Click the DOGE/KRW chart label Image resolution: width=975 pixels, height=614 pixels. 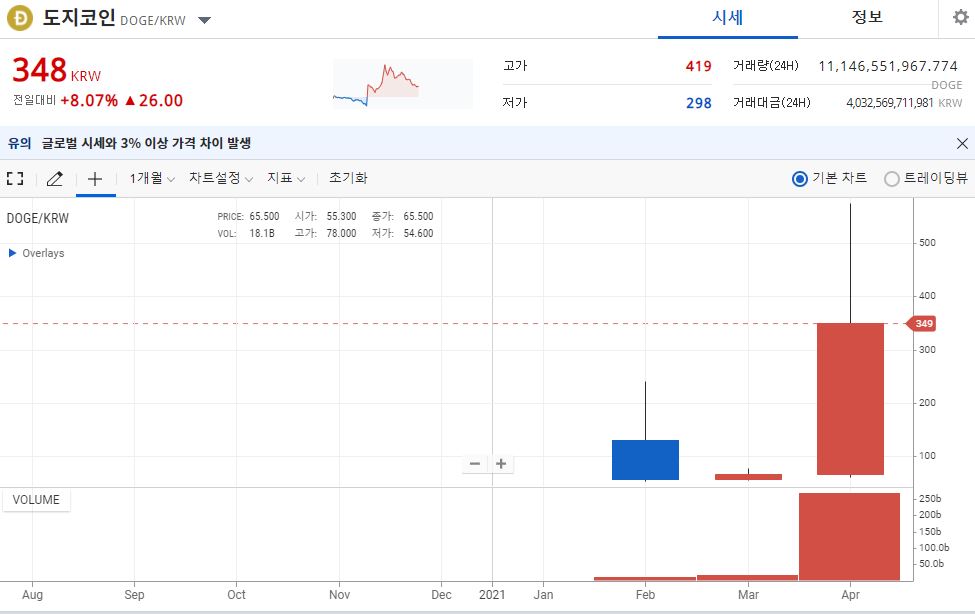[37, 218]
